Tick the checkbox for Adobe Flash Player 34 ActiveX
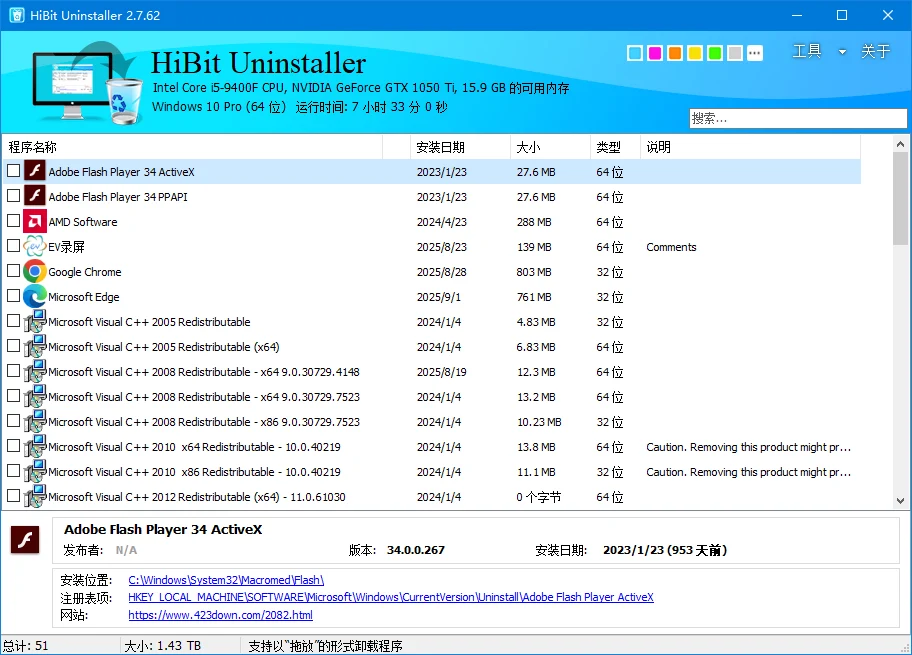 (x=13, y=171)
